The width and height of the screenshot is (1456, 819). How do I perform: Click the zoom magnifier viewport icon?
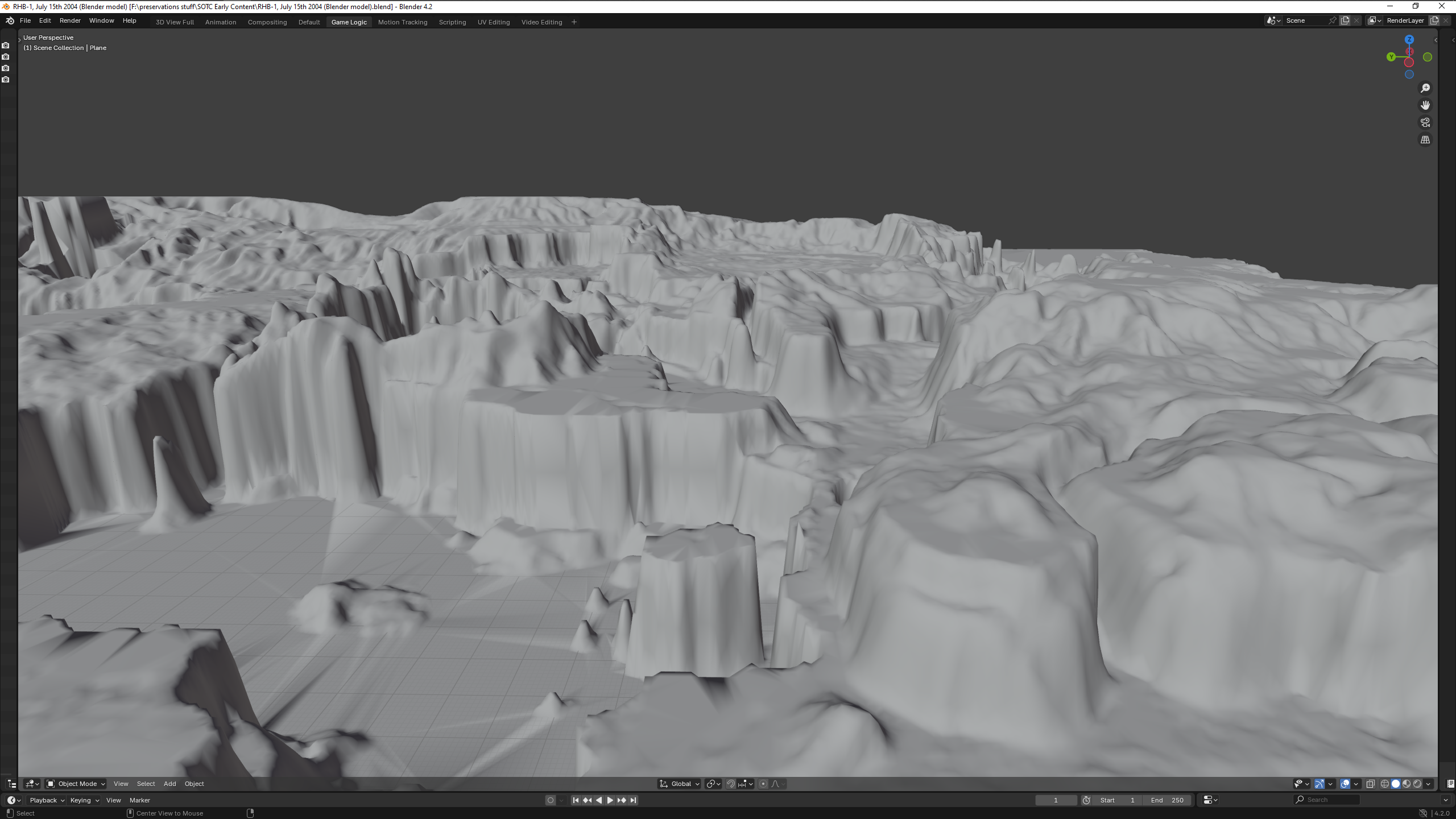click(1425, 88)
